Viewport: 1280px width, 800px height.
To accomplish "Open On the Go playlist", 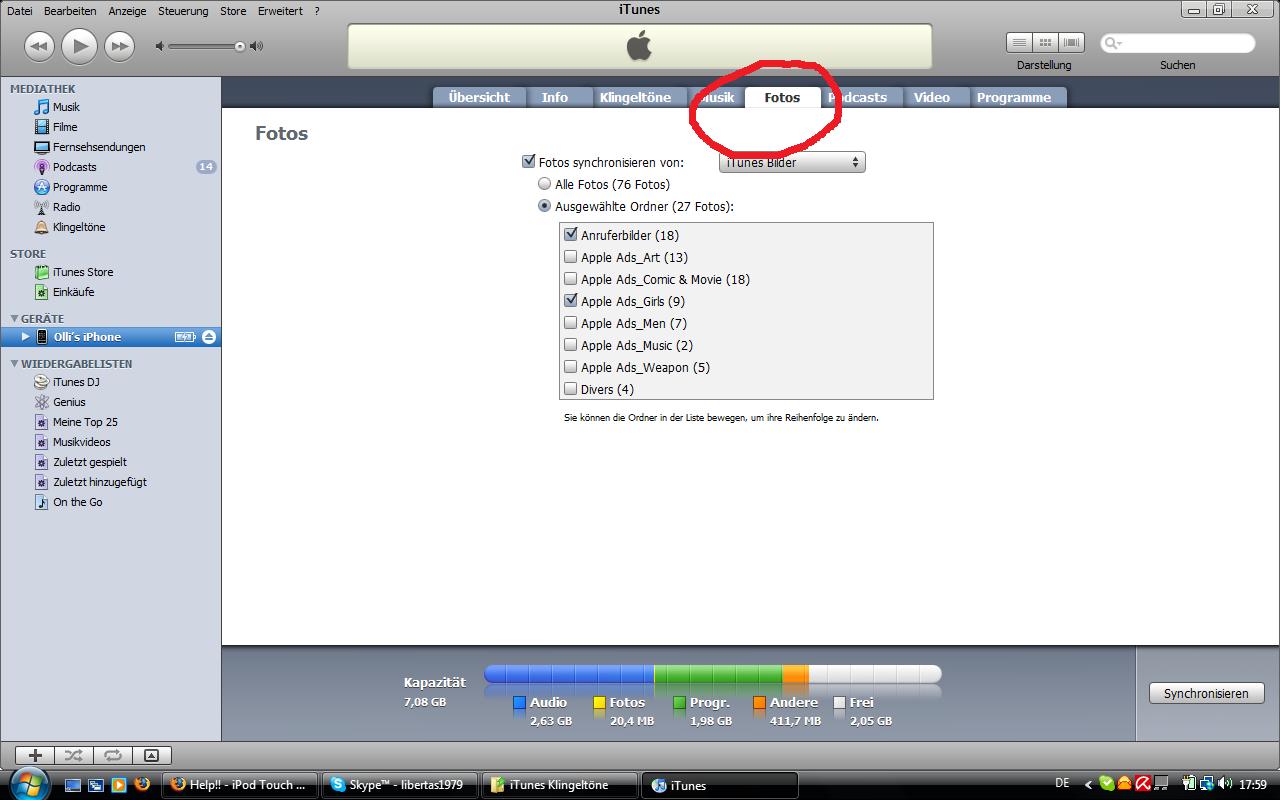I will click(x=77, y=502).
